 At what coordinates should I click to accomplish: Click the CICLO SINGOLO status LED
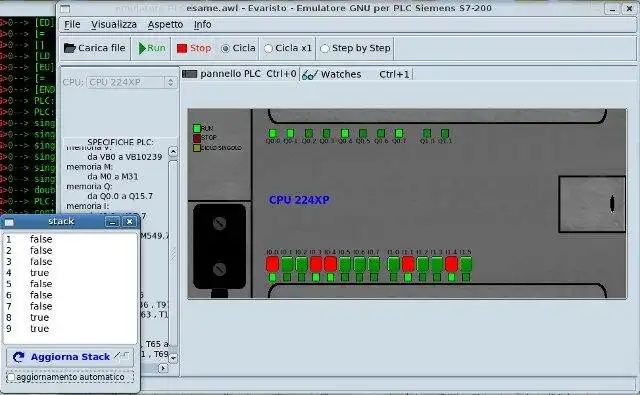click(197, 148)
